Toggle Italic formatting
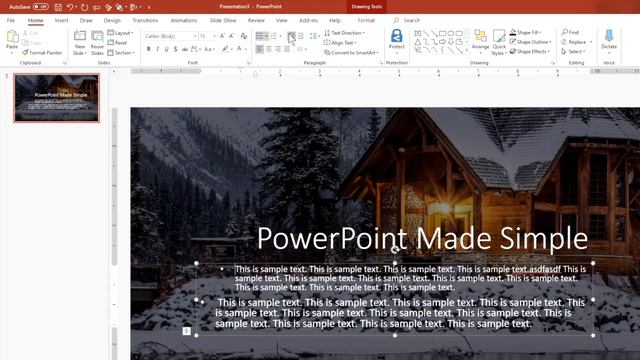This screenshot has width=640, height=360. 158,49
